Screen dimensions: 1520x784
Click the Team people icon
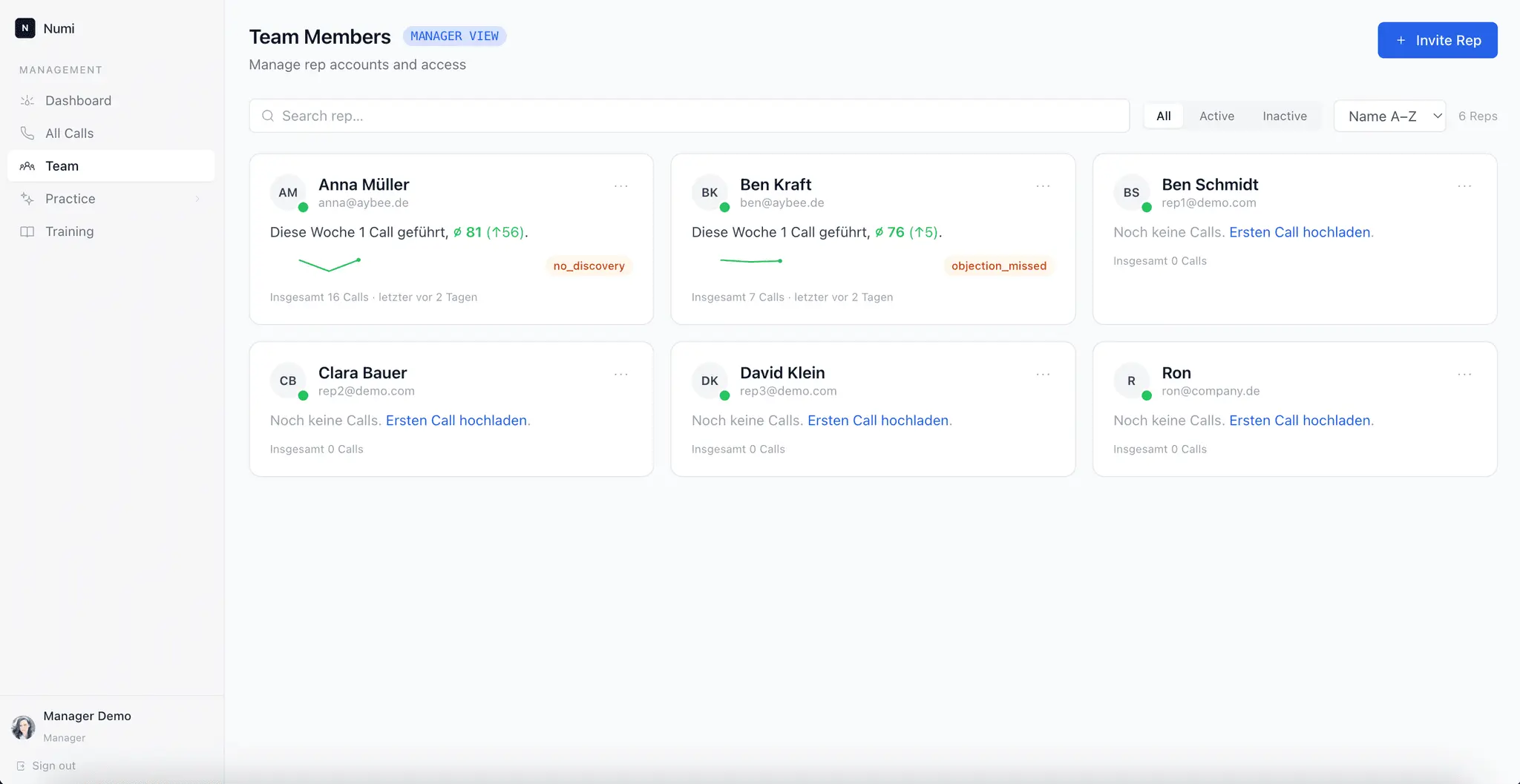[x=27, y=166]
